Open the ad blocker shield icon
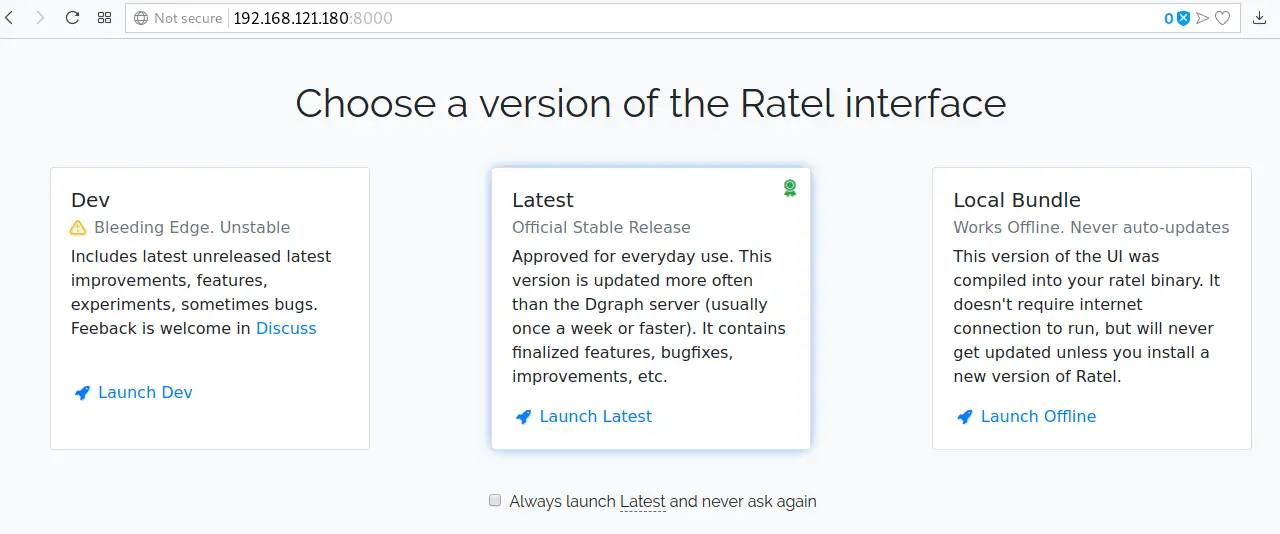The height and width of the screenshot is (534, 1280). (x=1184, y=18)
